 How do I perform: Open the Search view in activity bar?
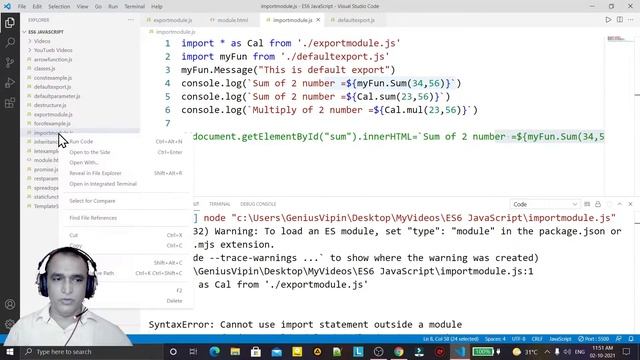pos(10,42)
